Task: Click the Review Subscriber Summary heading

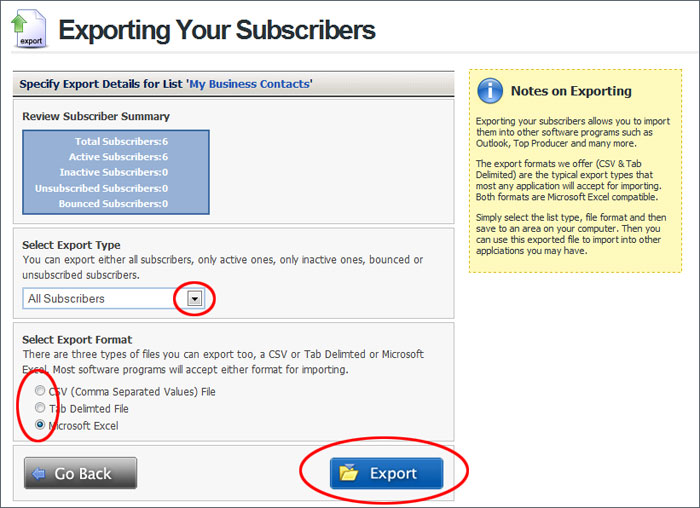Action: click(x=96, y=117)
